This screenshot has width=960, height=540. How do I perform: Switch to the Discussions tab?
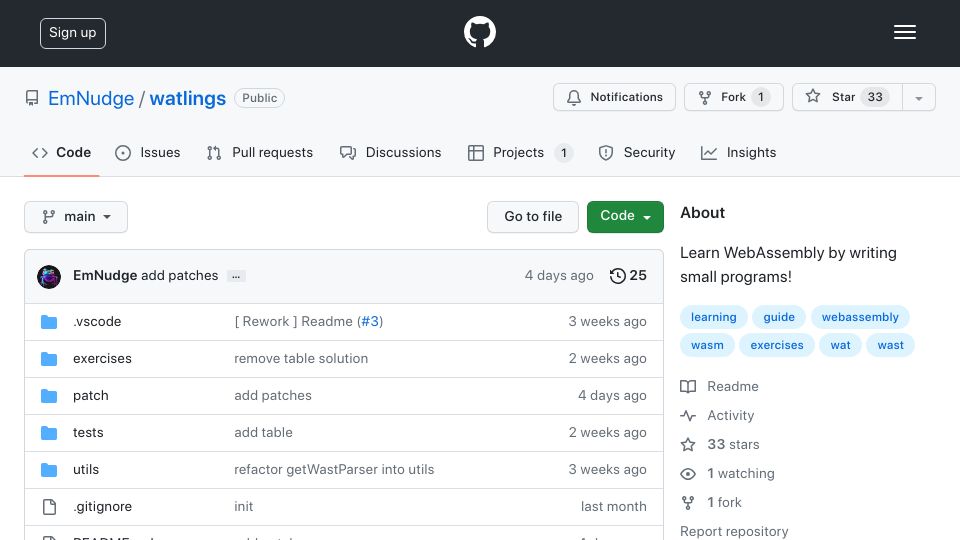click(390, 152)
